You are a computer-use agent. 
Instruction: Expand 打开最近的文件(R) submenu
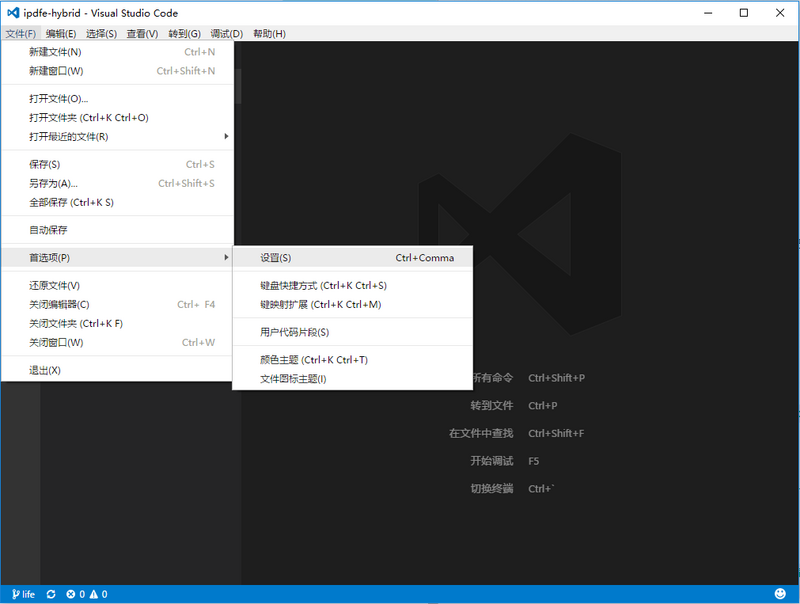coord(117,137)
